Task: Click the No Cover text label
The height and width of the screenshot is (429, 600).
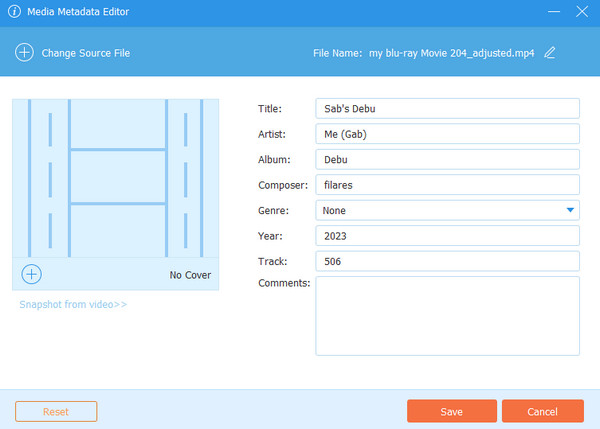Action: pos(190,275)
